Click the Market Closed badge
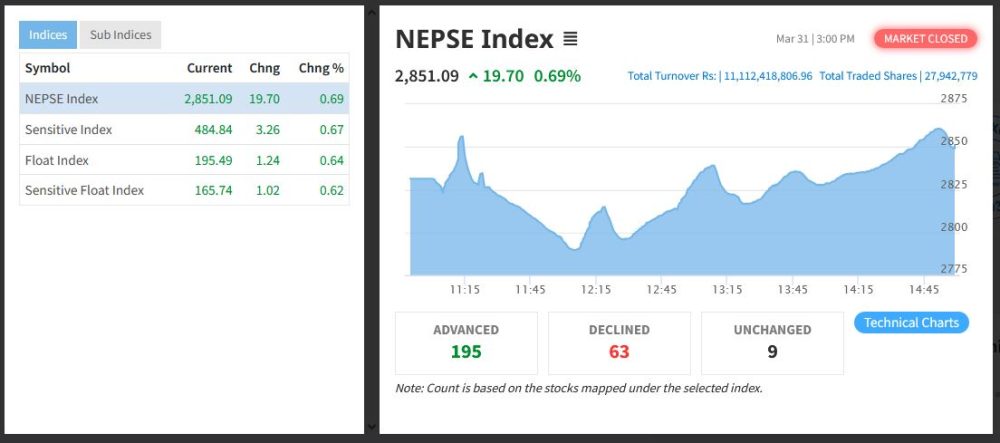Image resolution: width=1000 pixels, height=443 pixels. tap(926, 39)
